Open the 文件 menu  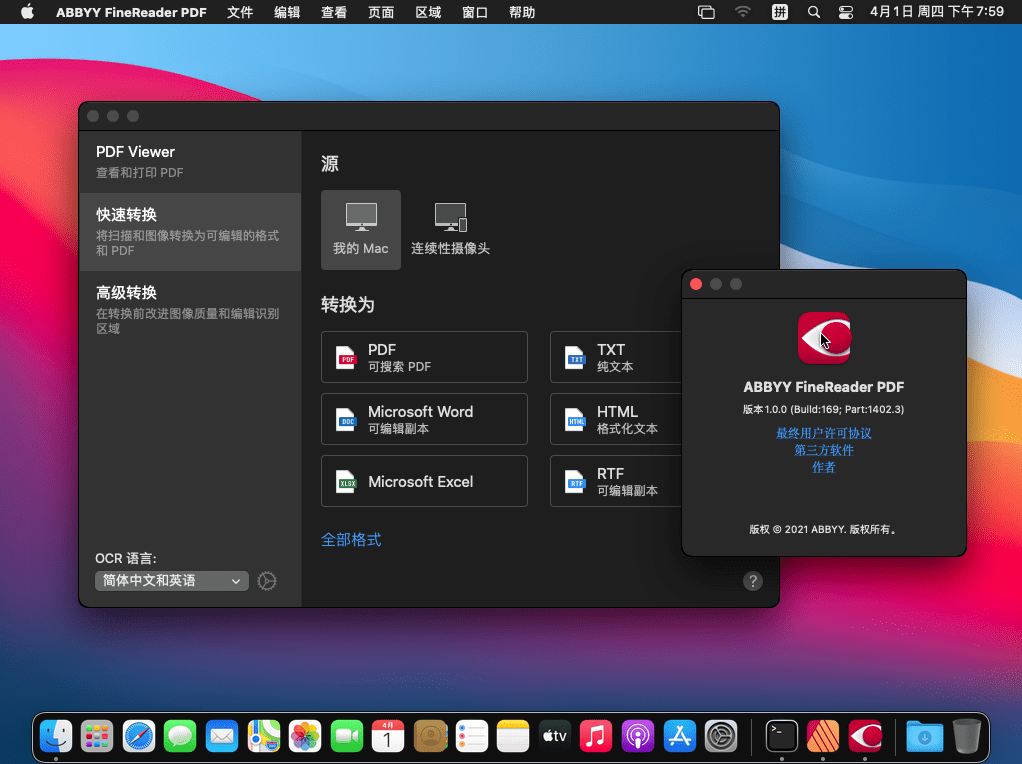[240, 12]
